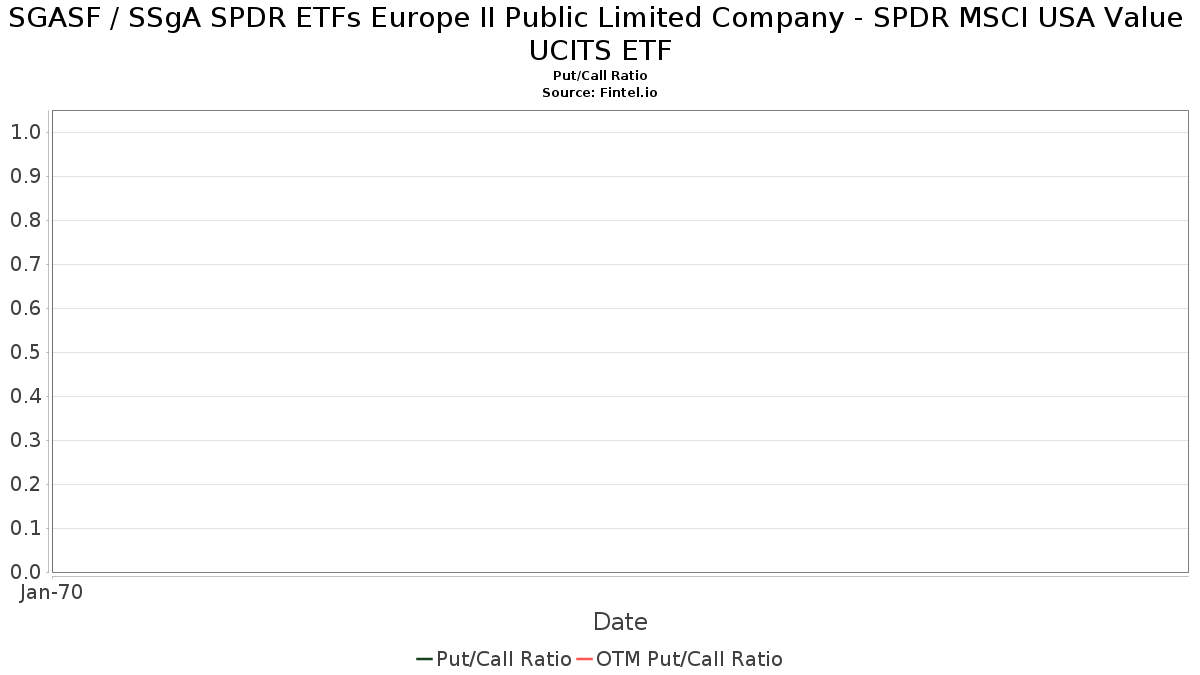Image resolution: width=1200 pixels, height=675 pixels.
Task: Click the 0.4 y-axis tick label
Action: [x=25, y=396]
